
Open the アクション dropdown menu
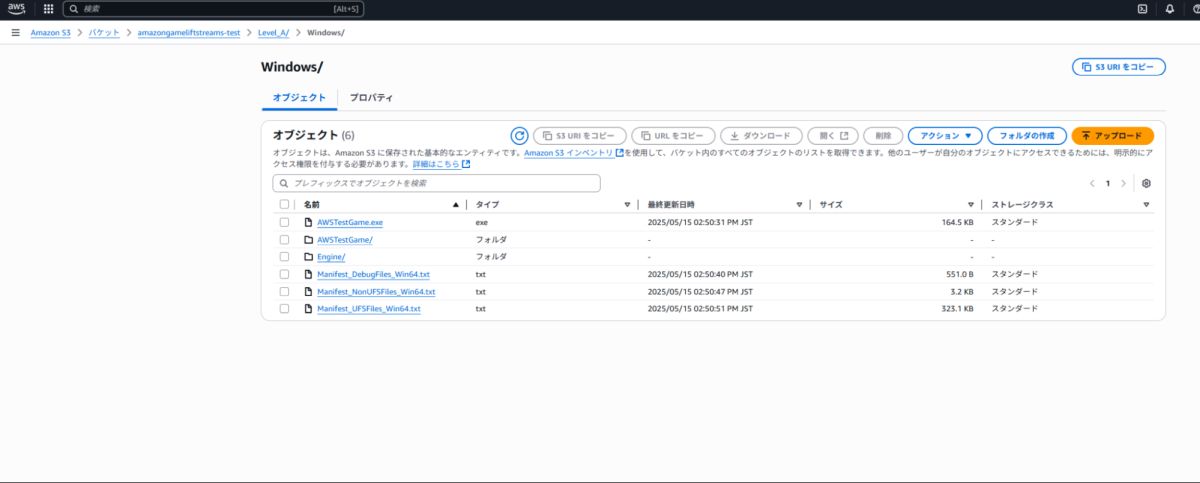[945, 135]
